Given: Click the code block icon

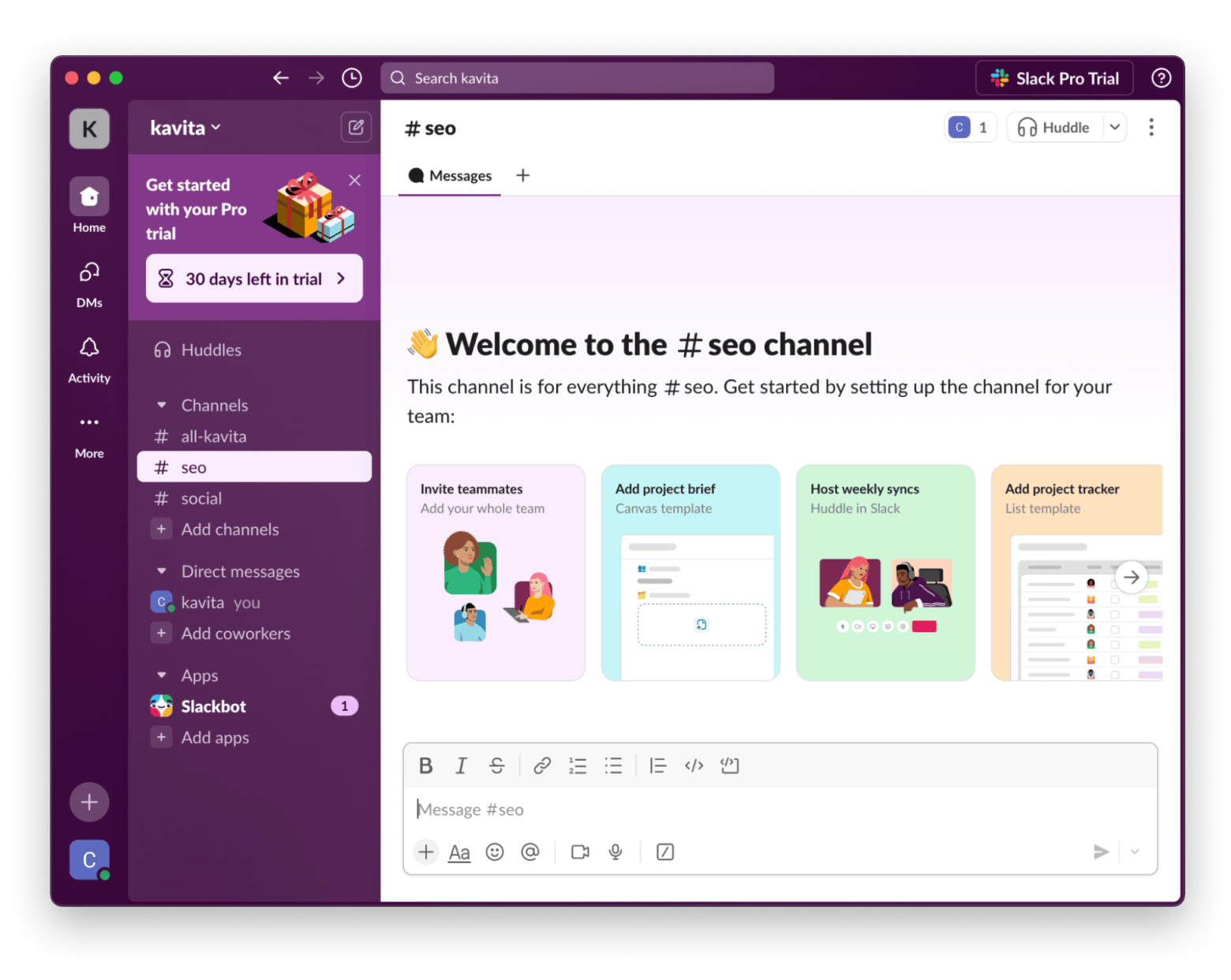Looking at the screenshot, I should point(730,765).
